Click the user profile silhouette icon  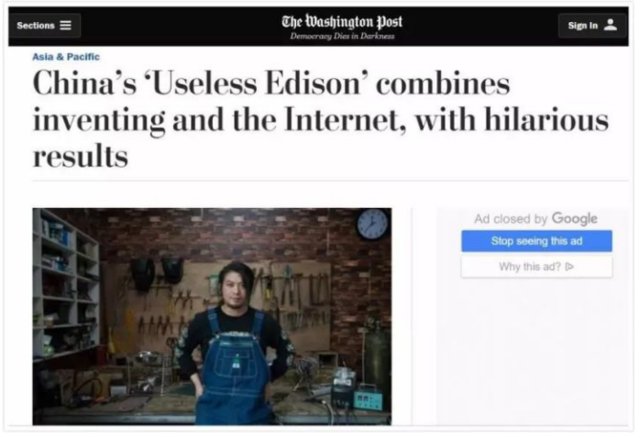[x=611, y=25]
